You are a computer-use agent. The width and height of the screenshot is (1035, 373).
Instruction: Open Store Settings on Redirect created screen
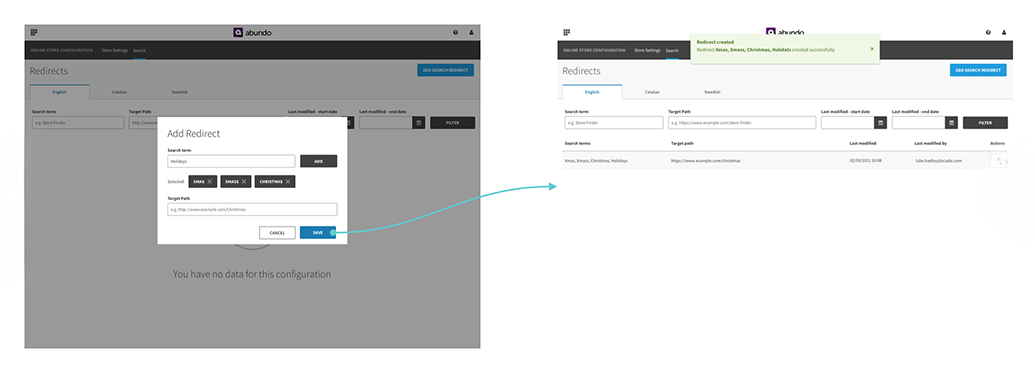647,50
